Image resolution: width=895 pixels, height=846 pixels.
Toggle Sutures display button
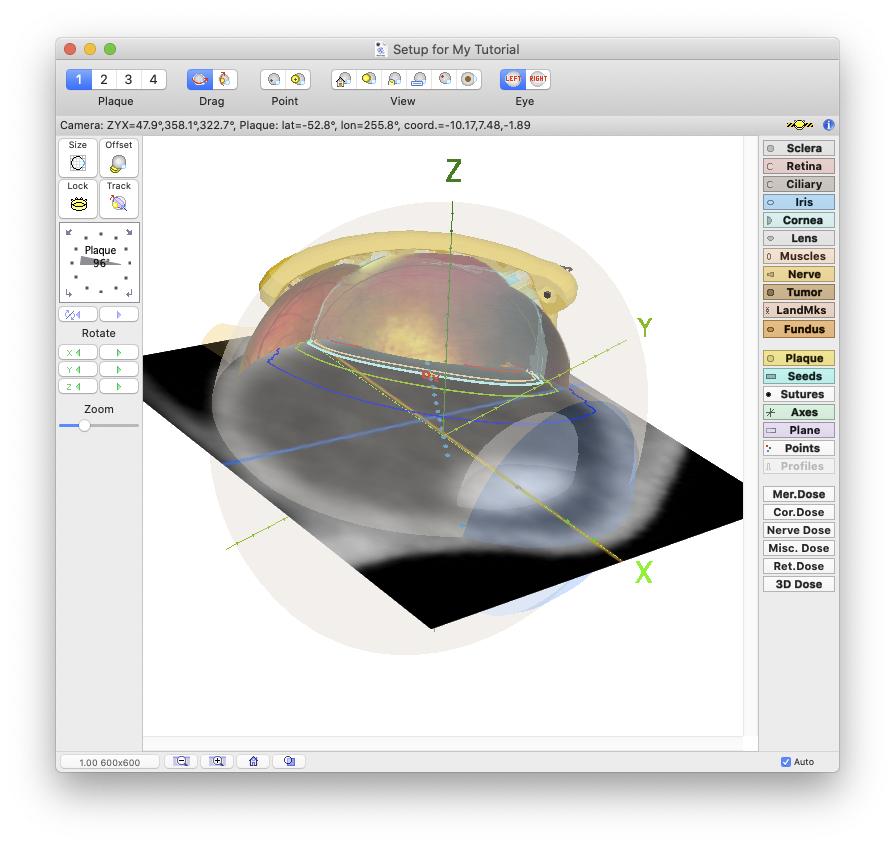(799, 394)
